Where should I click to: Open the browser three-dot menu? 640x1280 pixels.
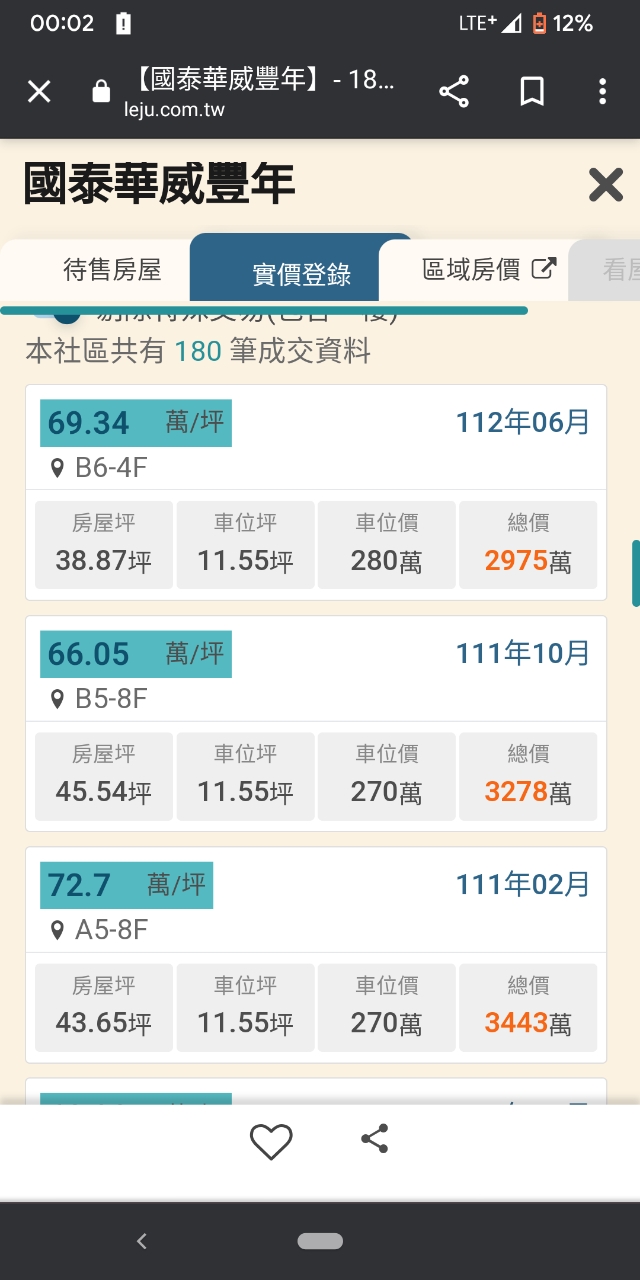[x=602, y=92]
